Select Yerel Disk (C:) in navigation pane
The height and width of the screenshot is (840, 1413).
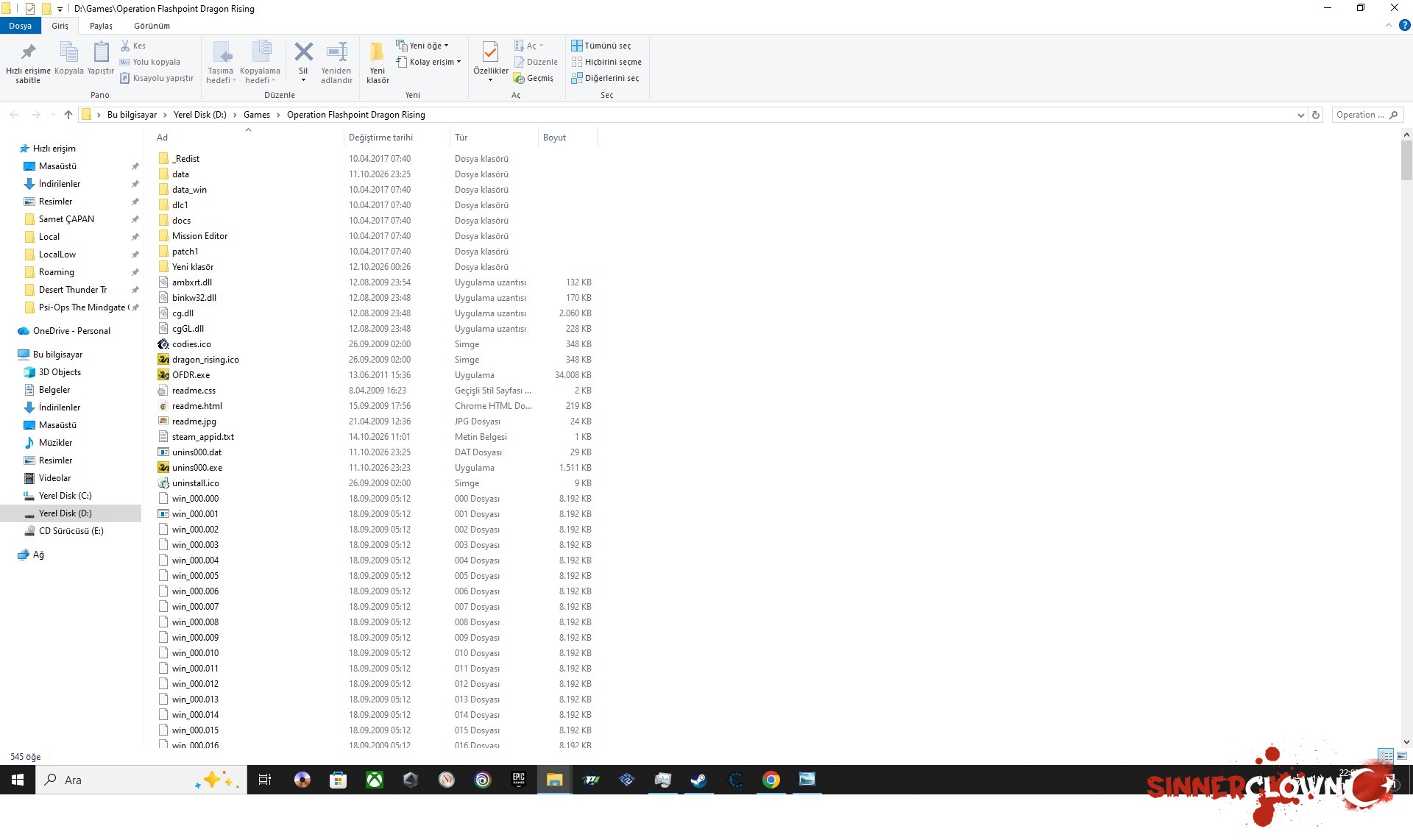point(65,496)
